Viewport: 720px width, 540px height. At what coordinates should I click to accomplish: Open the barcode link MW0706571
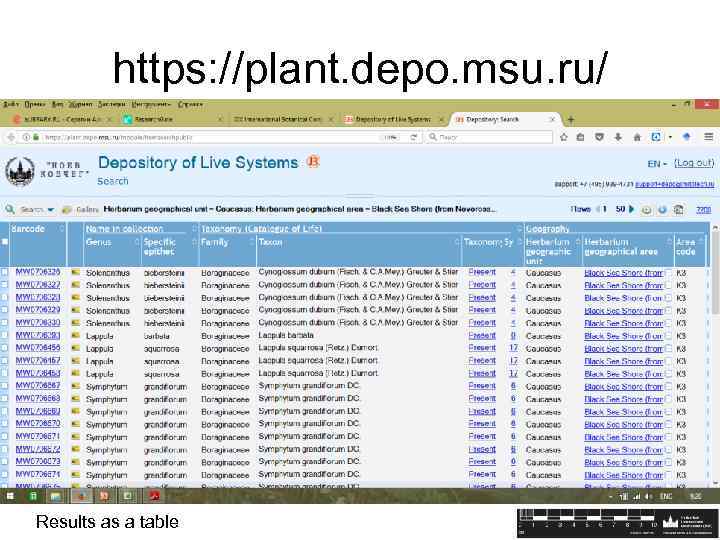point(38,436)
